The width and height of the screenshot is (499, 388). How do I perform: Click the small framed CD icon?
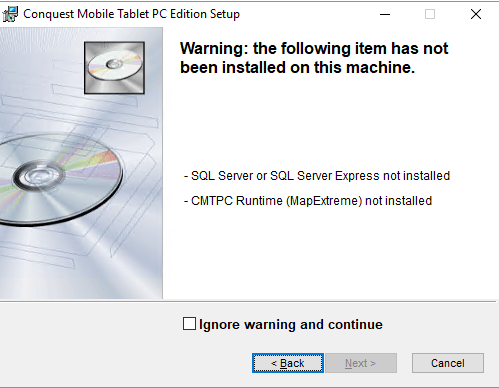[114, 68]
